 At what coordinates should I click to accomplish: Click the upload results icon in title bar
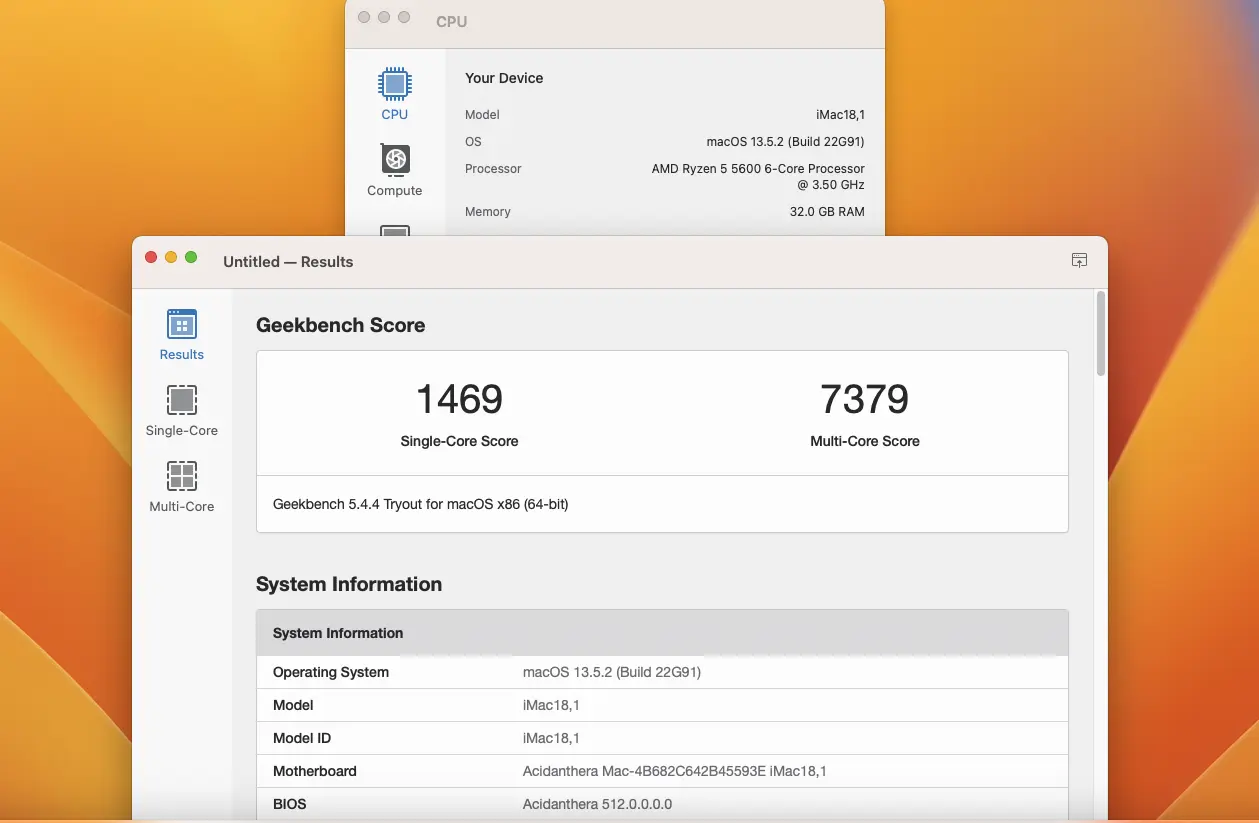(1079, 260)
